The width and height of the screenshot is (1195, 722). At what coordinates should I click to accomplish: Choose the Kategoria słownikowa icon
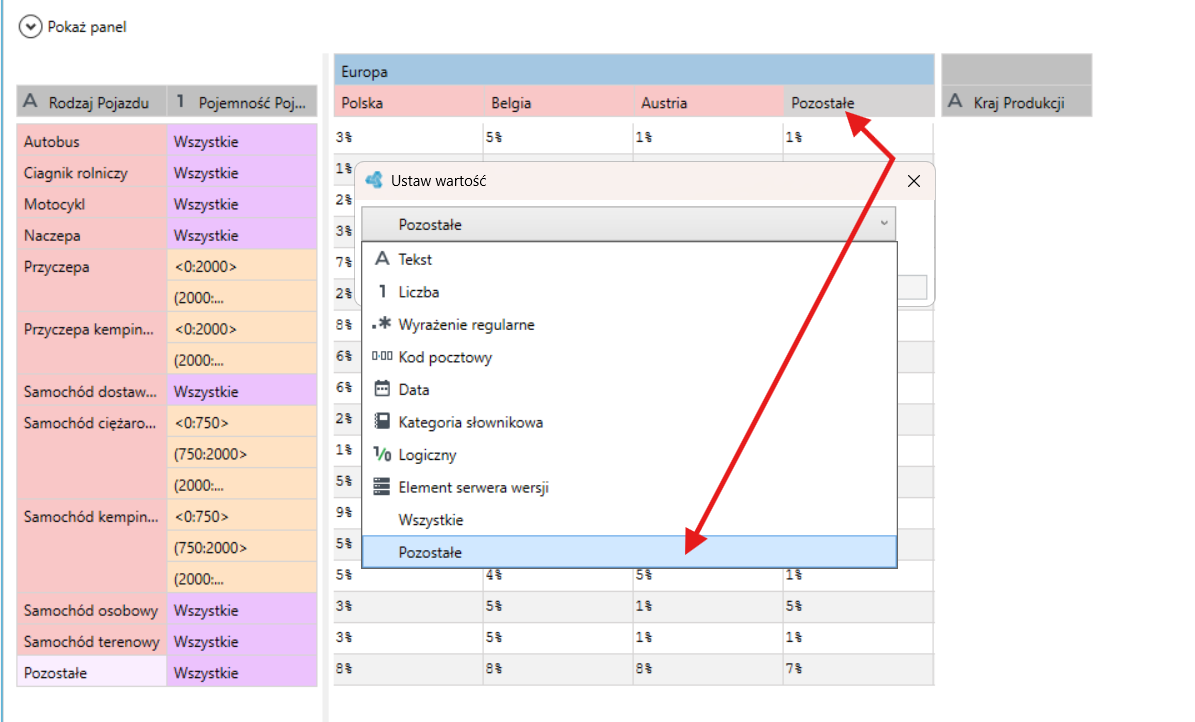(x=382, y=422)
